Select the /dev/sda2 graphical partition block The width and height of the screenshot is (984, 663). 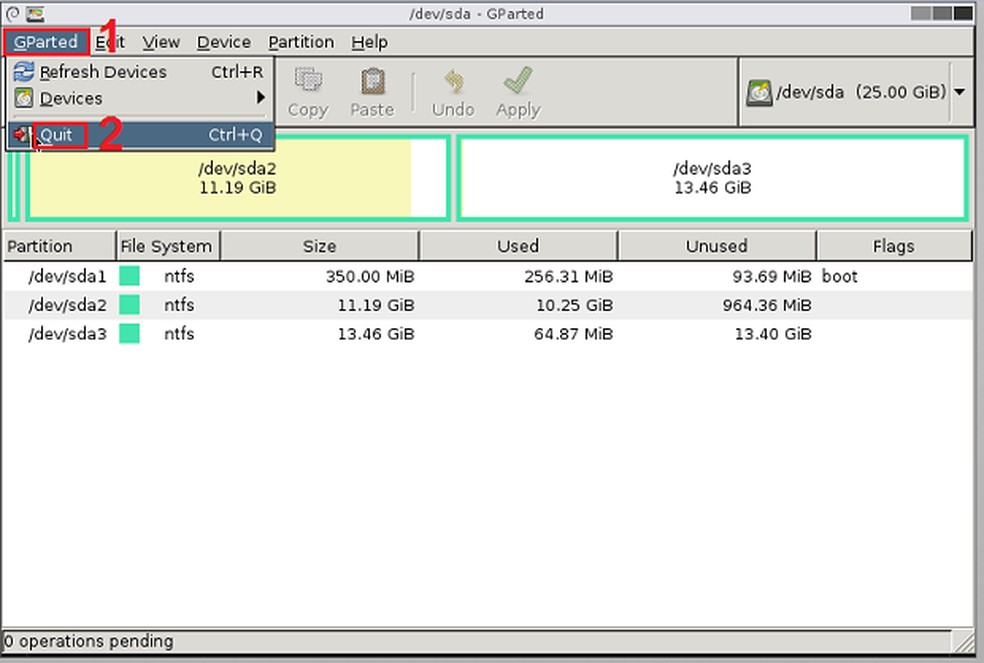pyautogui.click(x=237, y=178)
